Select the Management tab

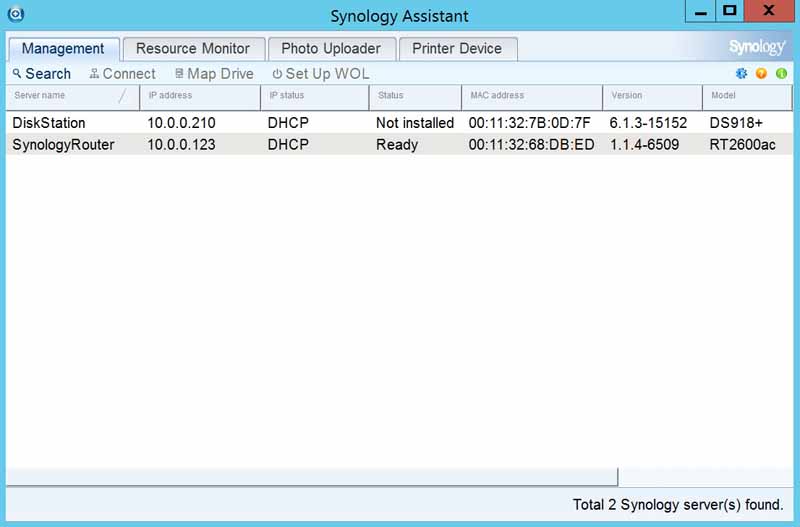(x=63, y=48)
